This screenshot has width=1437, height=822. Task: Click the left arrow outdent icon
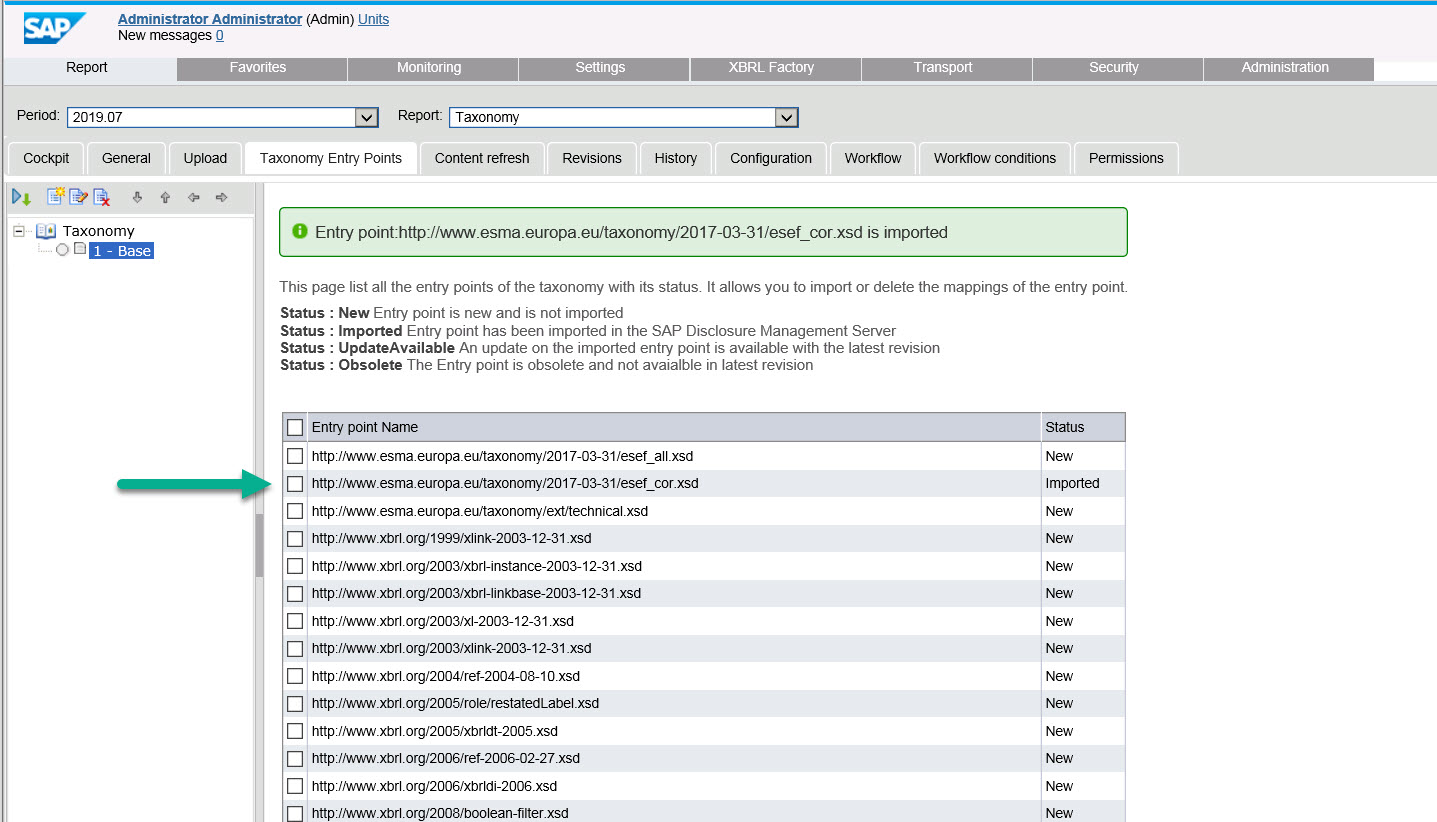193,198
